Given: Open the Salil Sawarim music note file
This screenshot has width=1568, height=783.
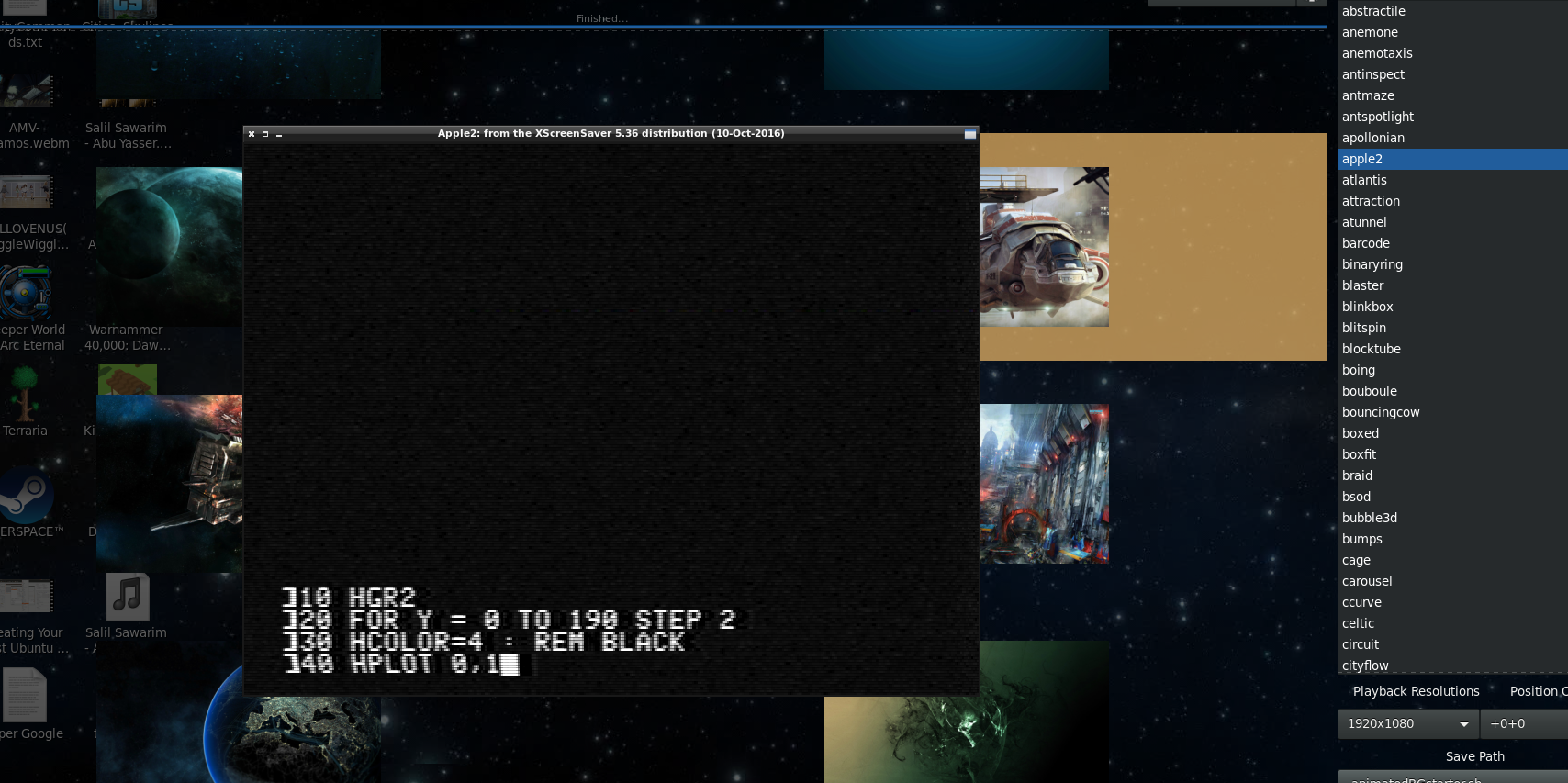Looking at the screenshot, I should click(x=128, y=597).
